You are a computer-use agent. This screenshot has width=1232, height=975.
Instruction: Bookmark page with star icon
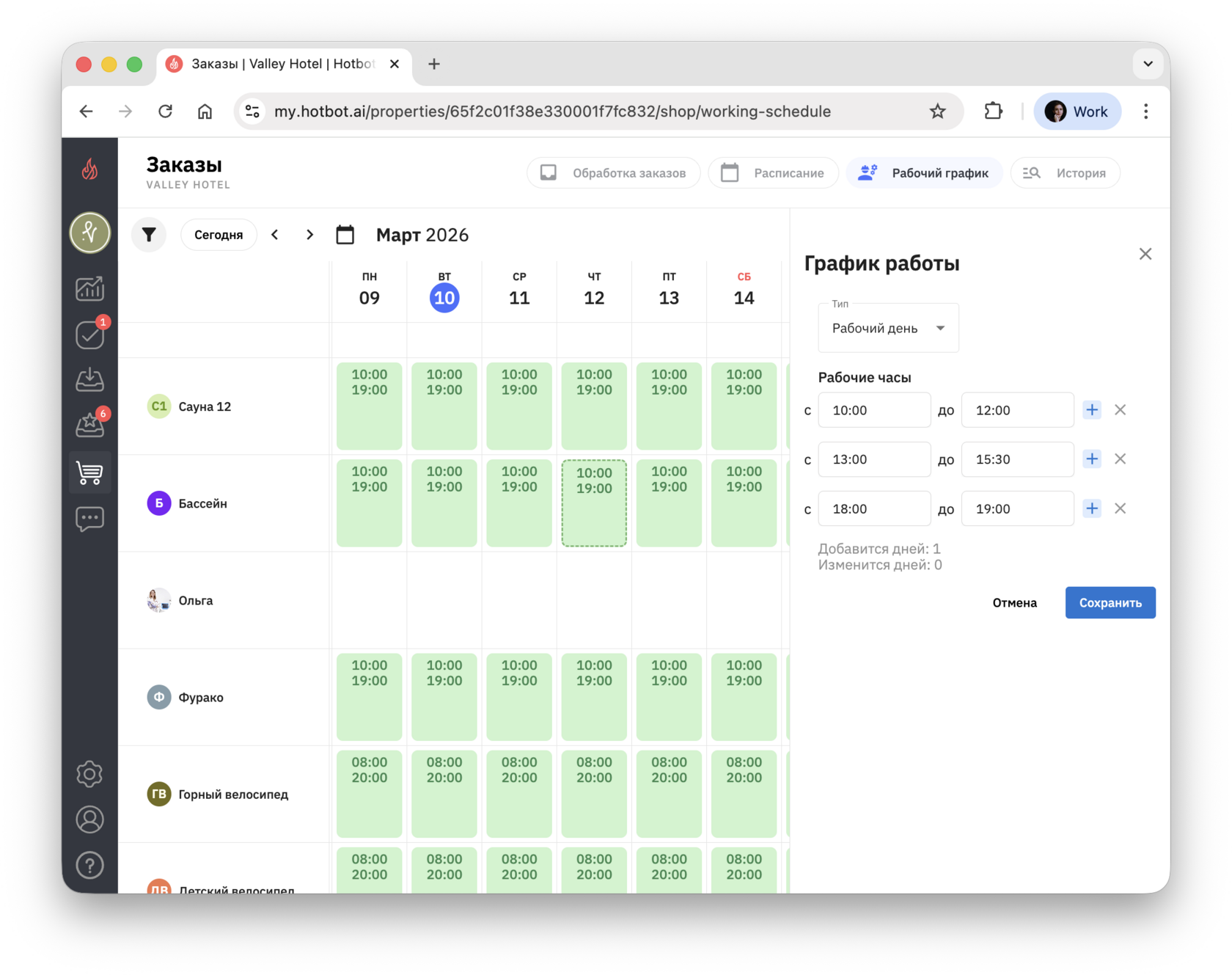937,112
